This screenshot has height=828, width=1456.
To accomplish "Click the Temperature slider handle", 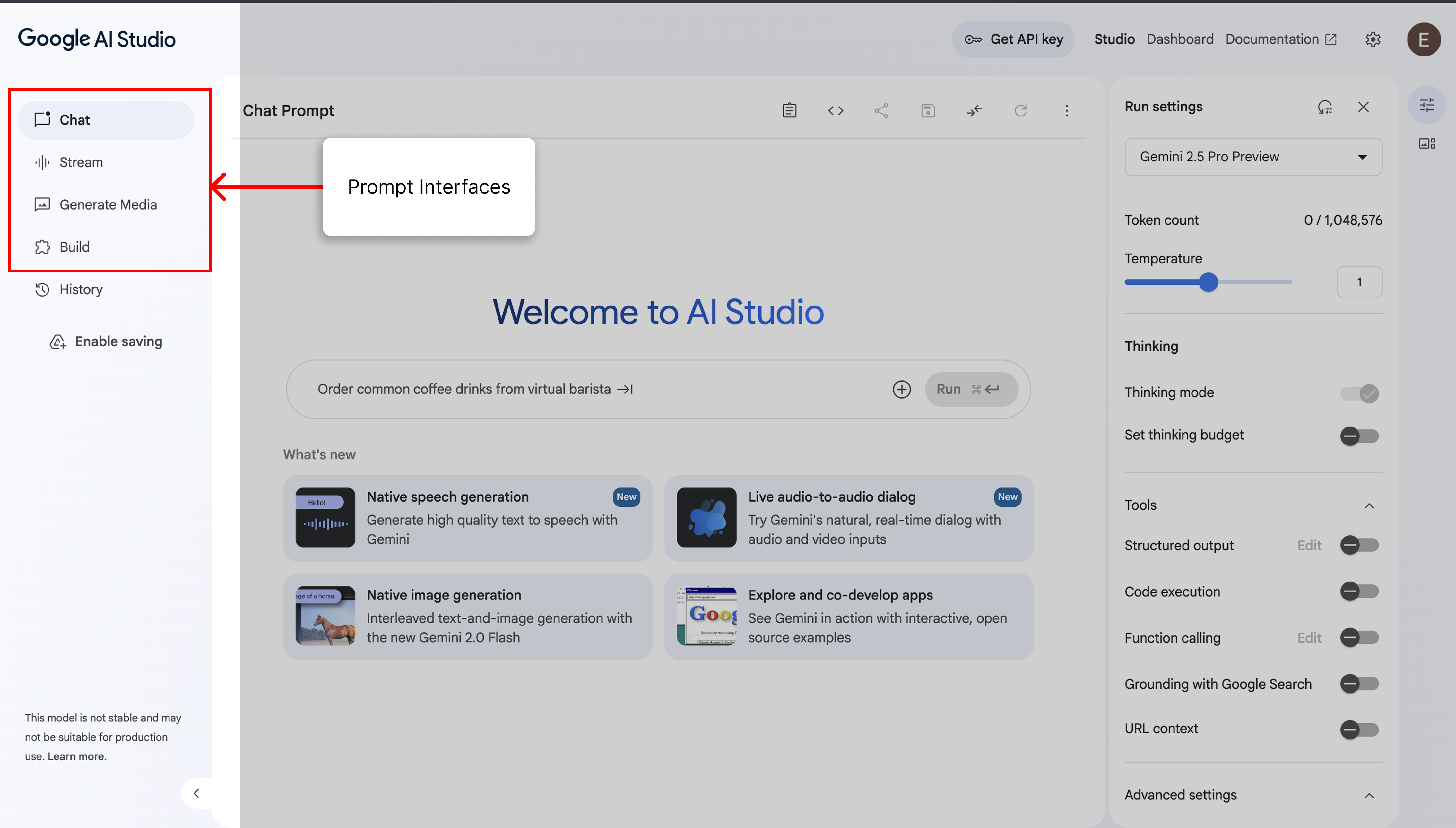I will click(x=1209, y=282).
